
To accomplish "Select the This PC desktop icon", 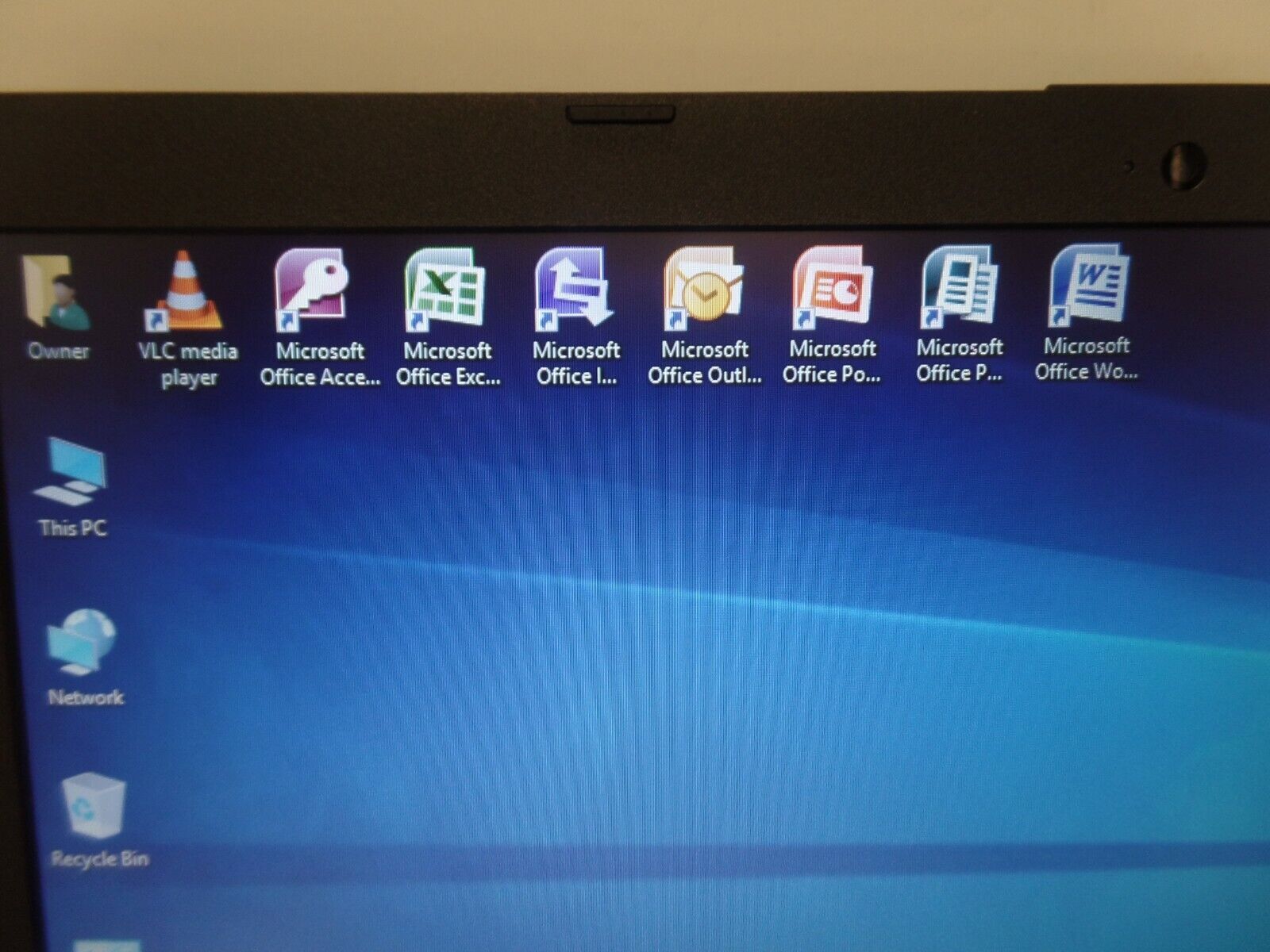I will click(70, 471).
